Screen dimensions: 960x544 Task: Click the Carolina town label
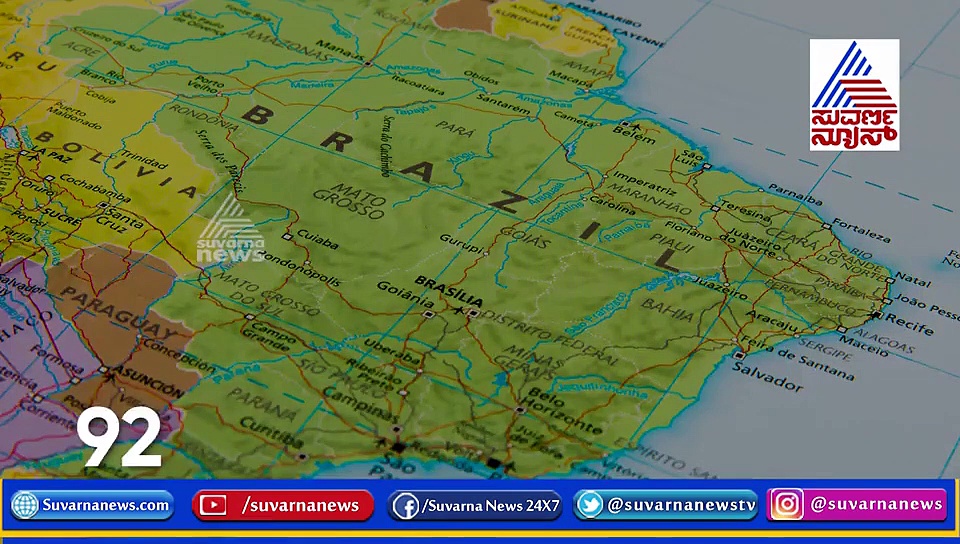coord(612,206)
